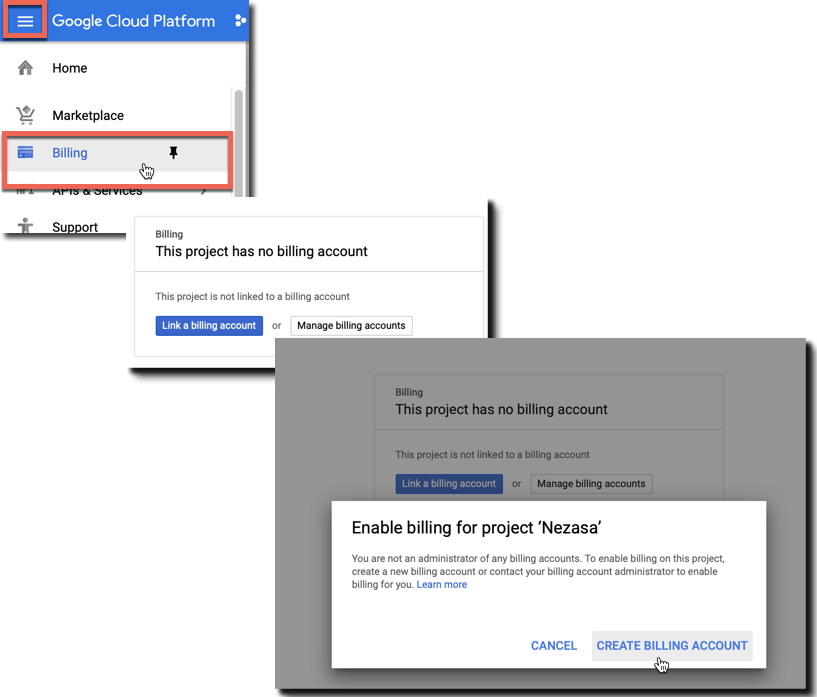
Task: Click the Marketplace cart icon
Action: 25,115
